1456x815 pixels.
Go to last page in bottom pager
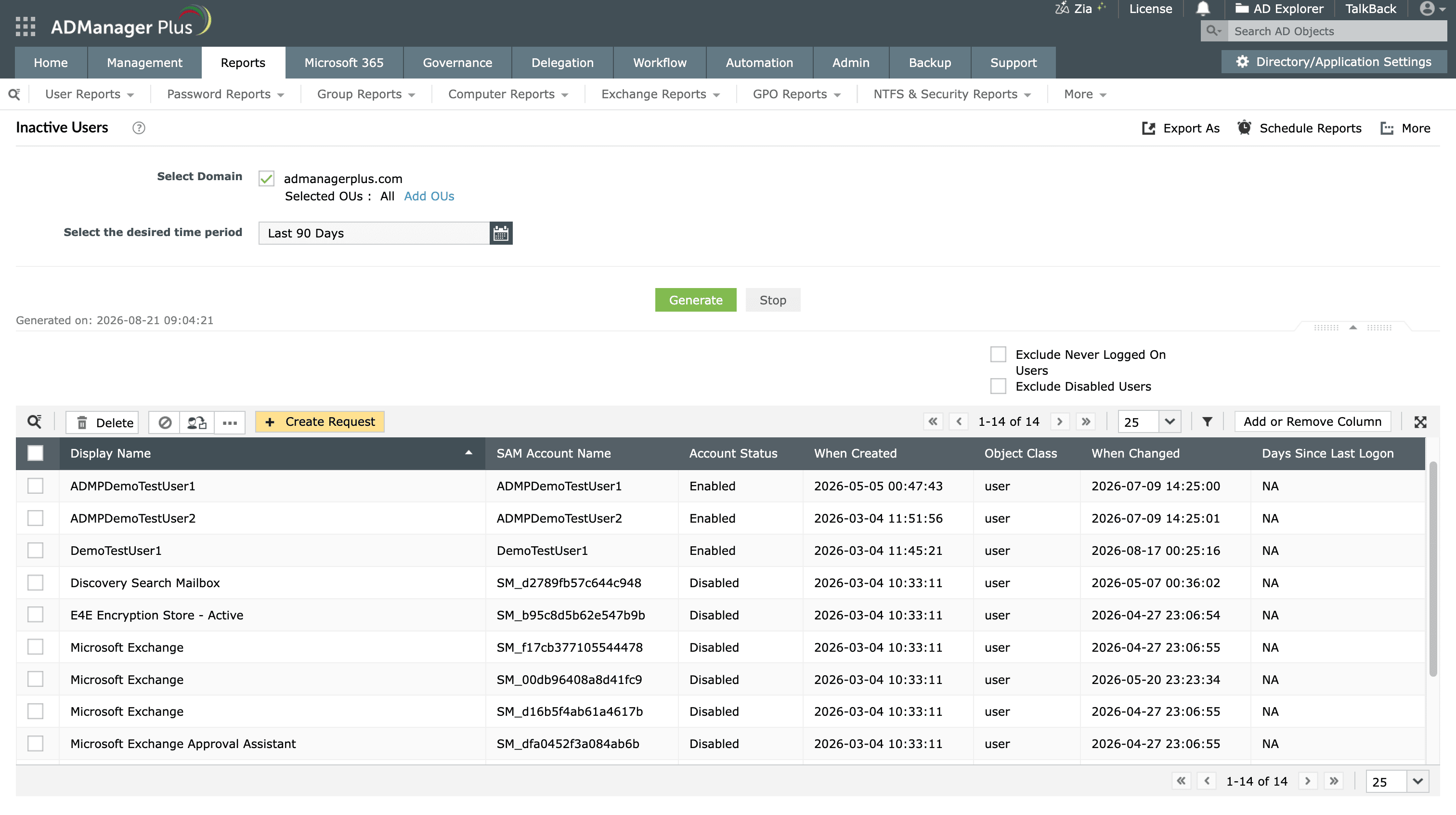coord(1334,781)
